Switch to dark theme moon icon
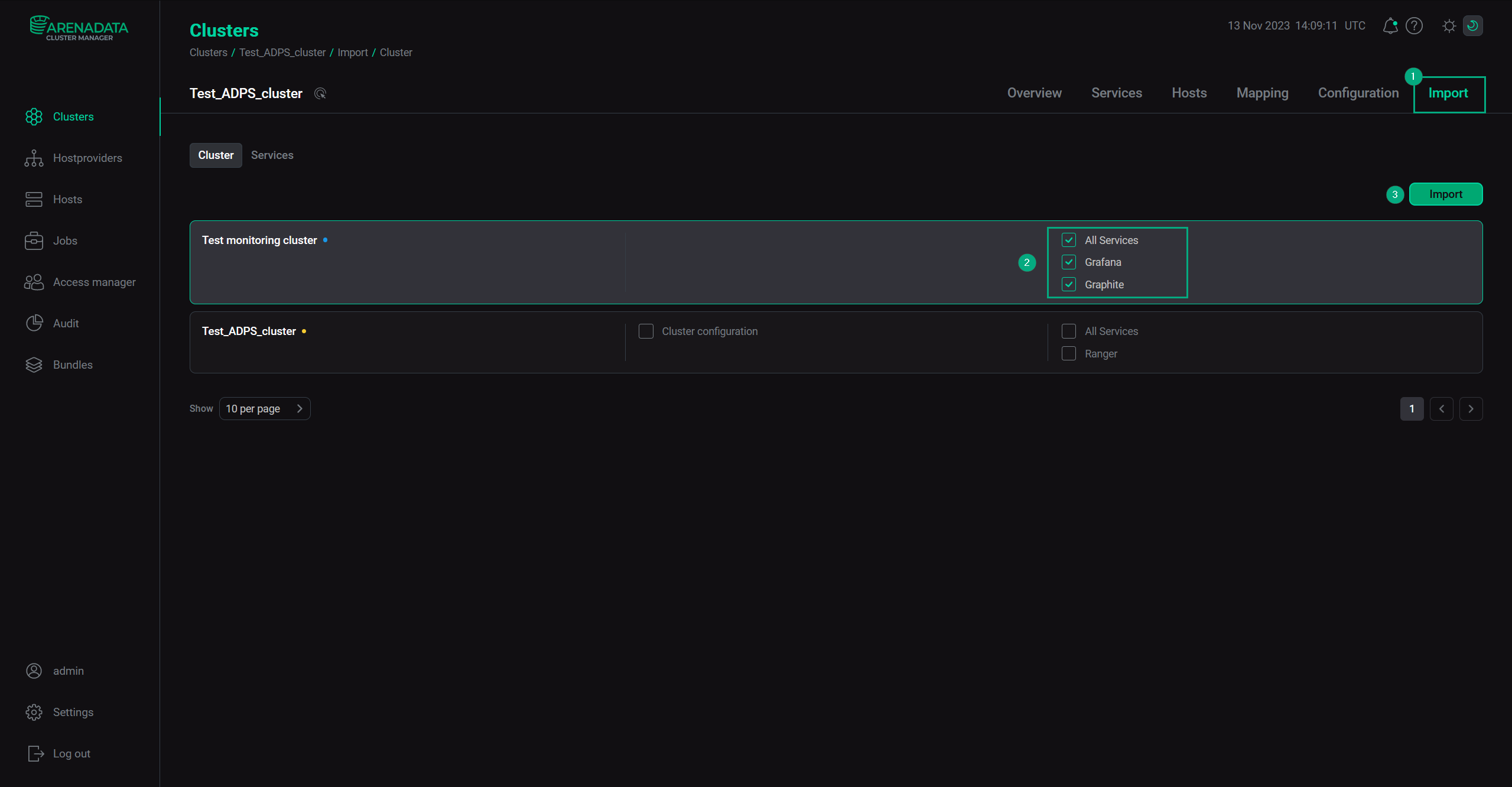Screen dimensions: 1512x787 point(1472,25)
